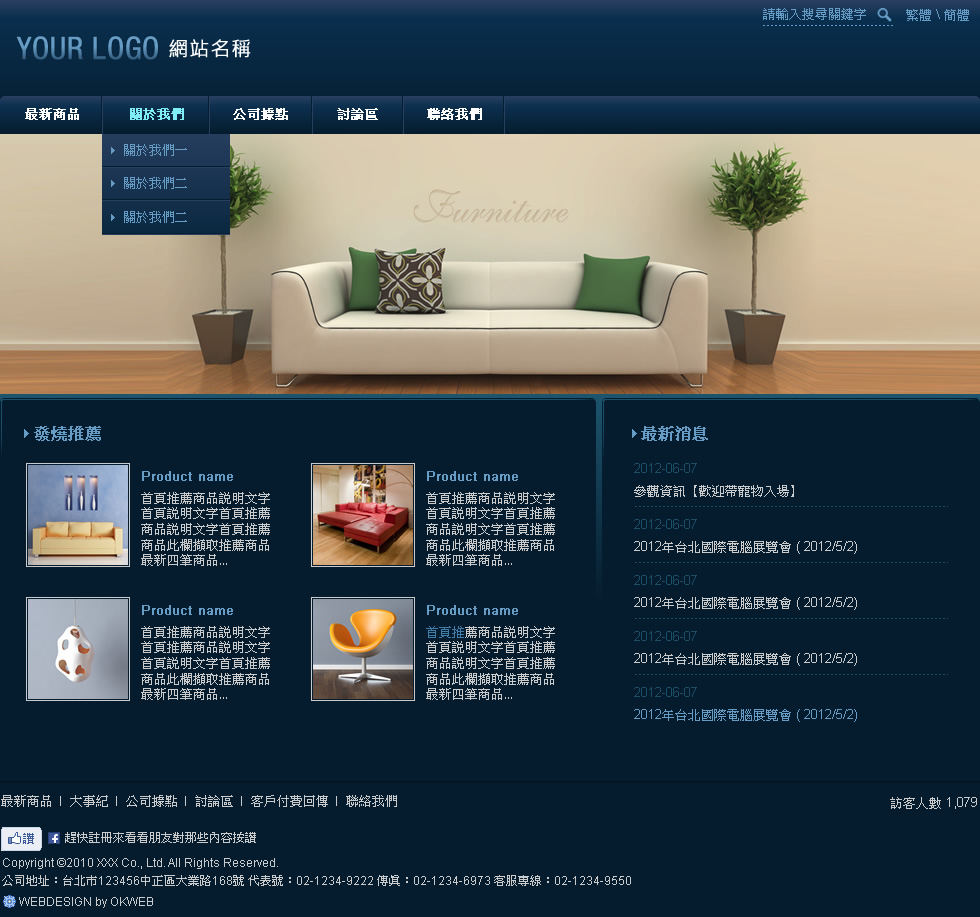
Task: Switch language to 簡體
Action: pos(956,15)
